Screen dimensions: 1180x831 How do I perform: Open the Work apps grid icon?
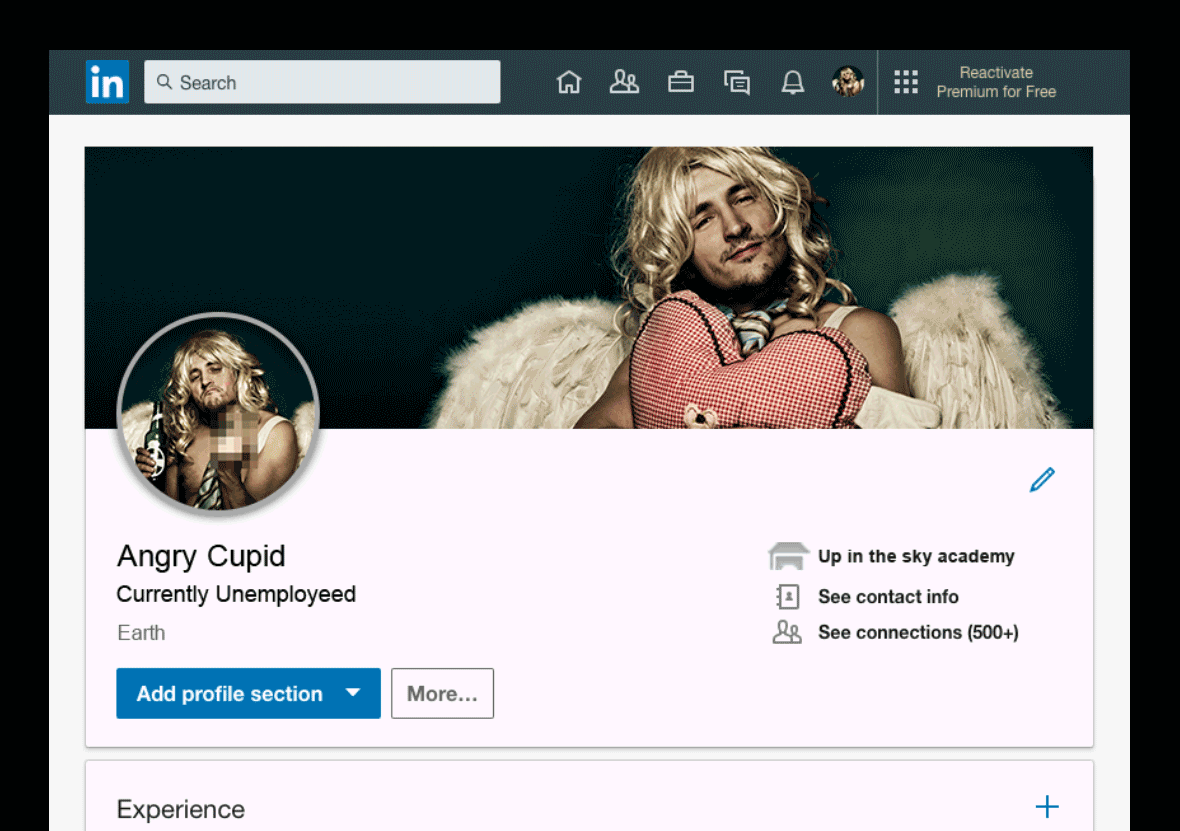pyautogui.click(x=906, y=82)
